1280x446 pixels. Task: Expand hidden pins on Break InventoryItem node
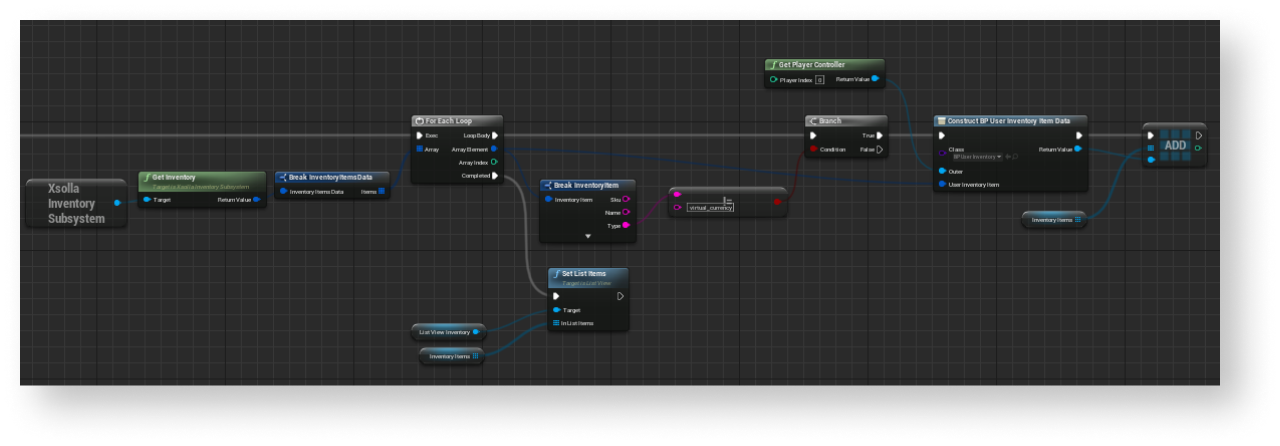point(588,237)
